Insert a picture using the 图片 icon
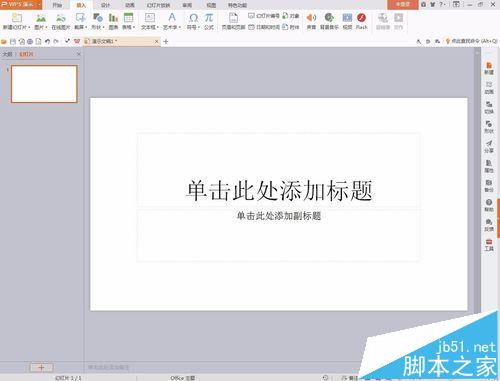This screenshot has width=500, height=381. [41, 17]
